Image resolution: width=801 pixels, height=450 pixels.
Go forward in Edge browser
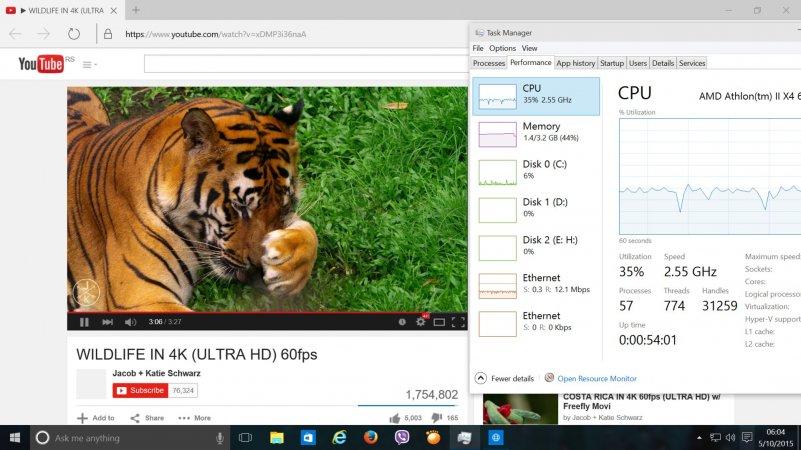coord(44,34)
